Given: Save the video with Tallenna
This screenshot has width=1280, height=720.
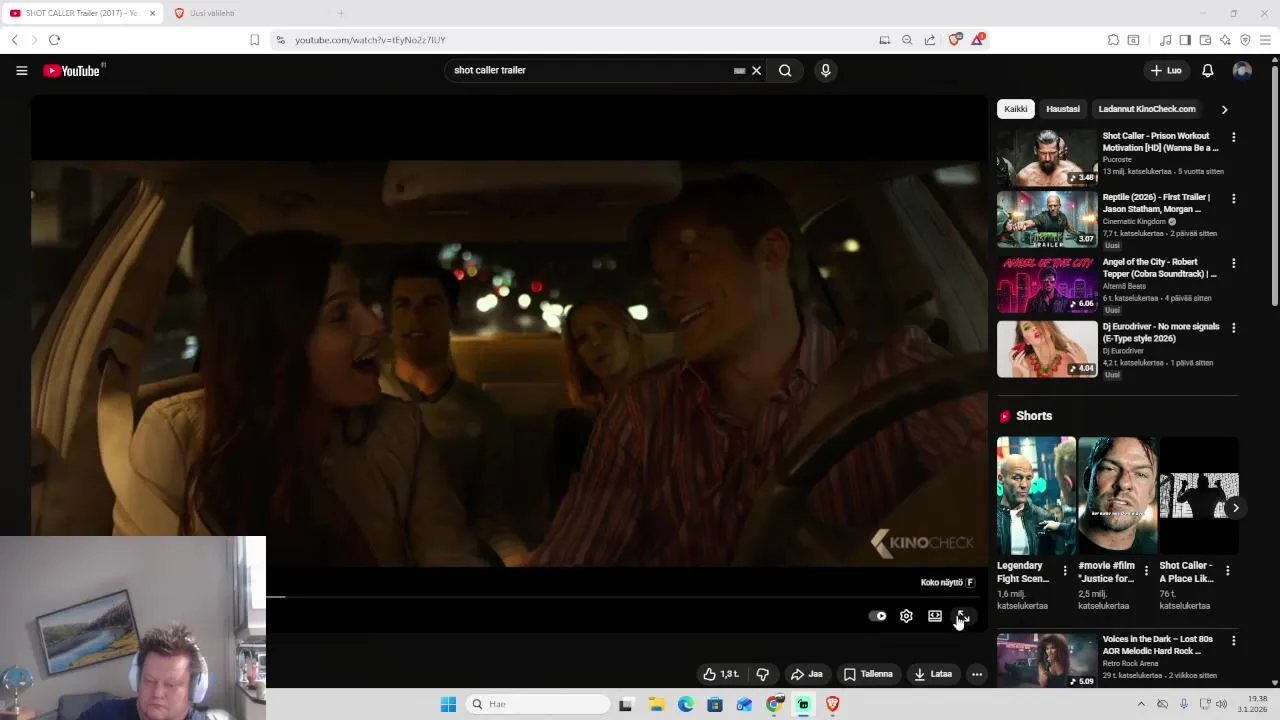Looking at the screenshot, I should pyautogui.click(x=867, y=674).
